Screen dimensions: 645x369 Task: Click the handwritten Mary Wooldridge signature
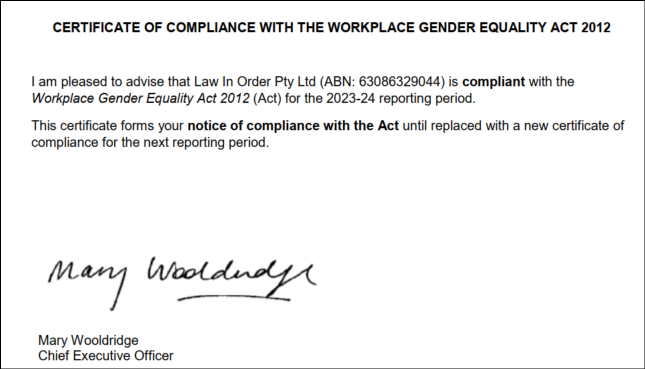tap(182, 283)
